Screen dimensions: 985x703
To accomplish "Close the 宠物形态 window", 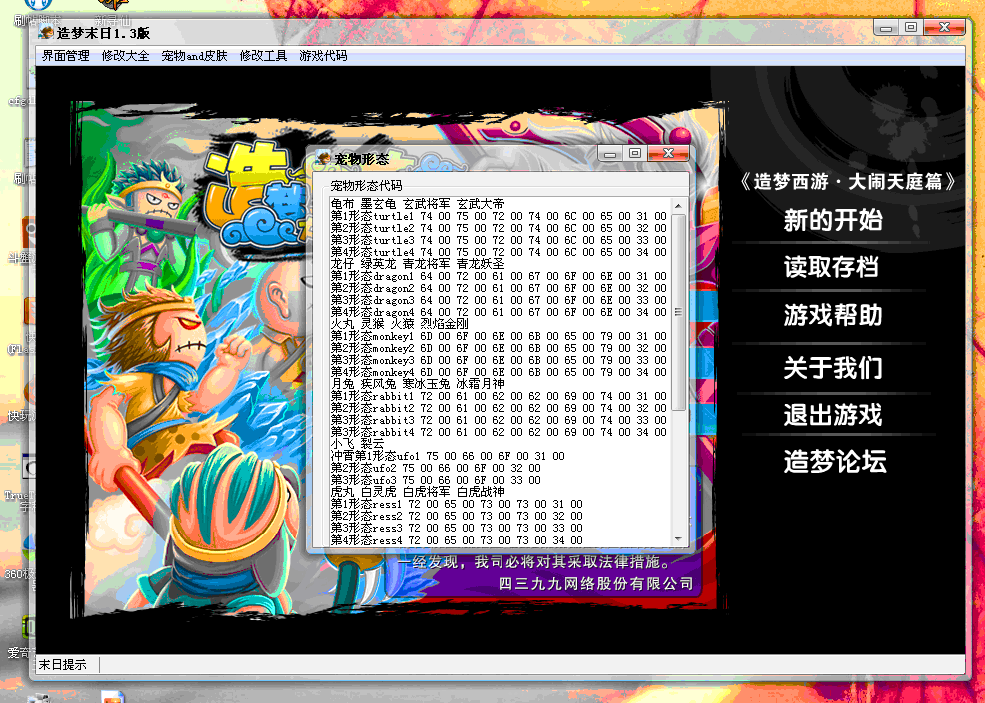I will [668, 154].
